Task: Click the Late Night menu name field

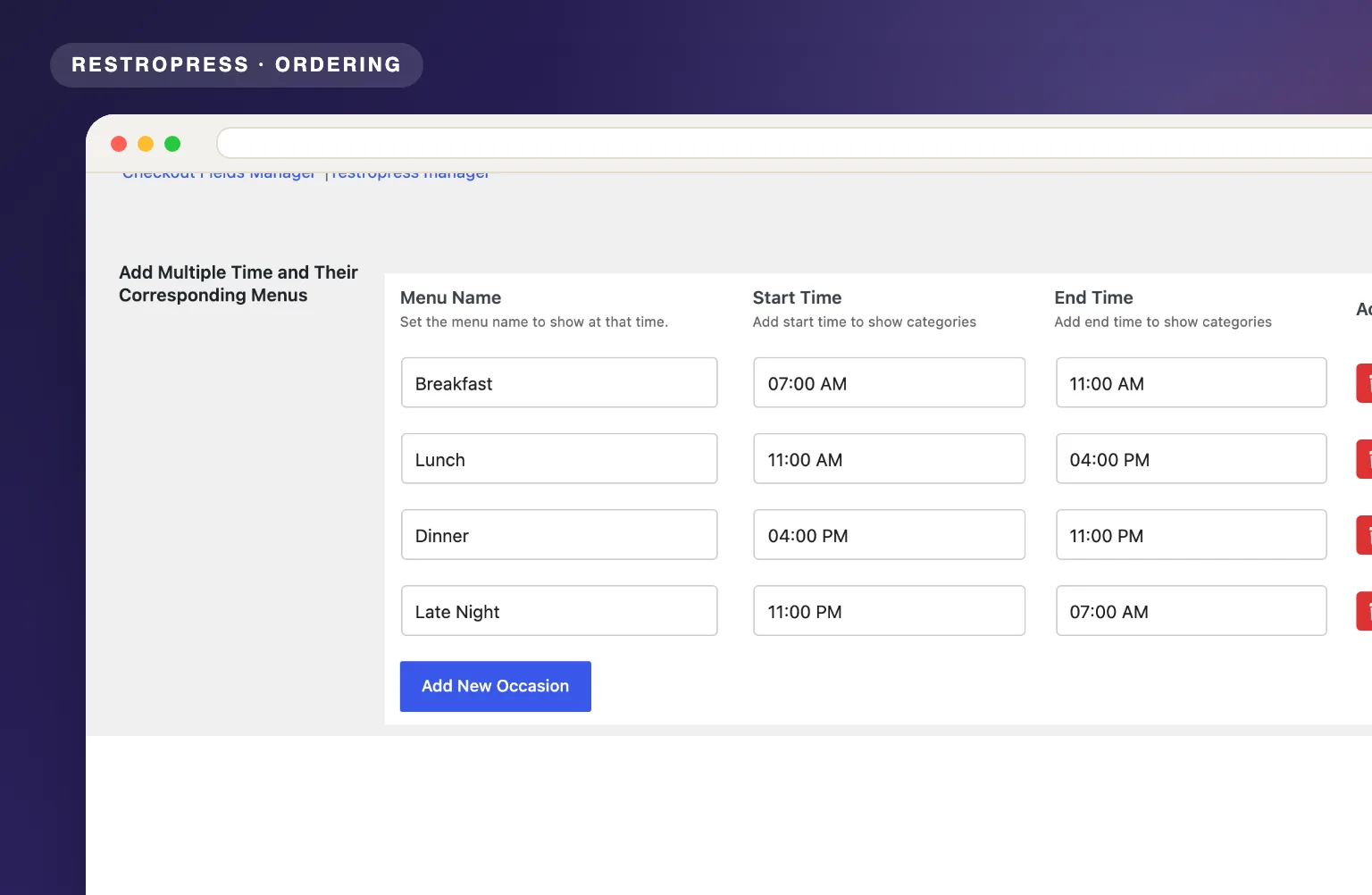Action: click(x=559, y=610)
